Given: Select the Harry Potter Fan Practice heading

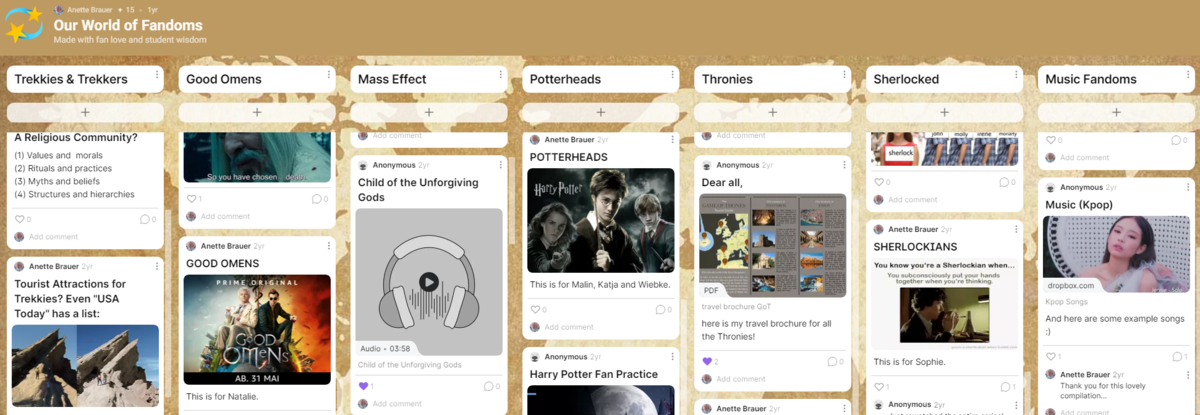Looking at the screenshot, I should [x=594, y=374].
